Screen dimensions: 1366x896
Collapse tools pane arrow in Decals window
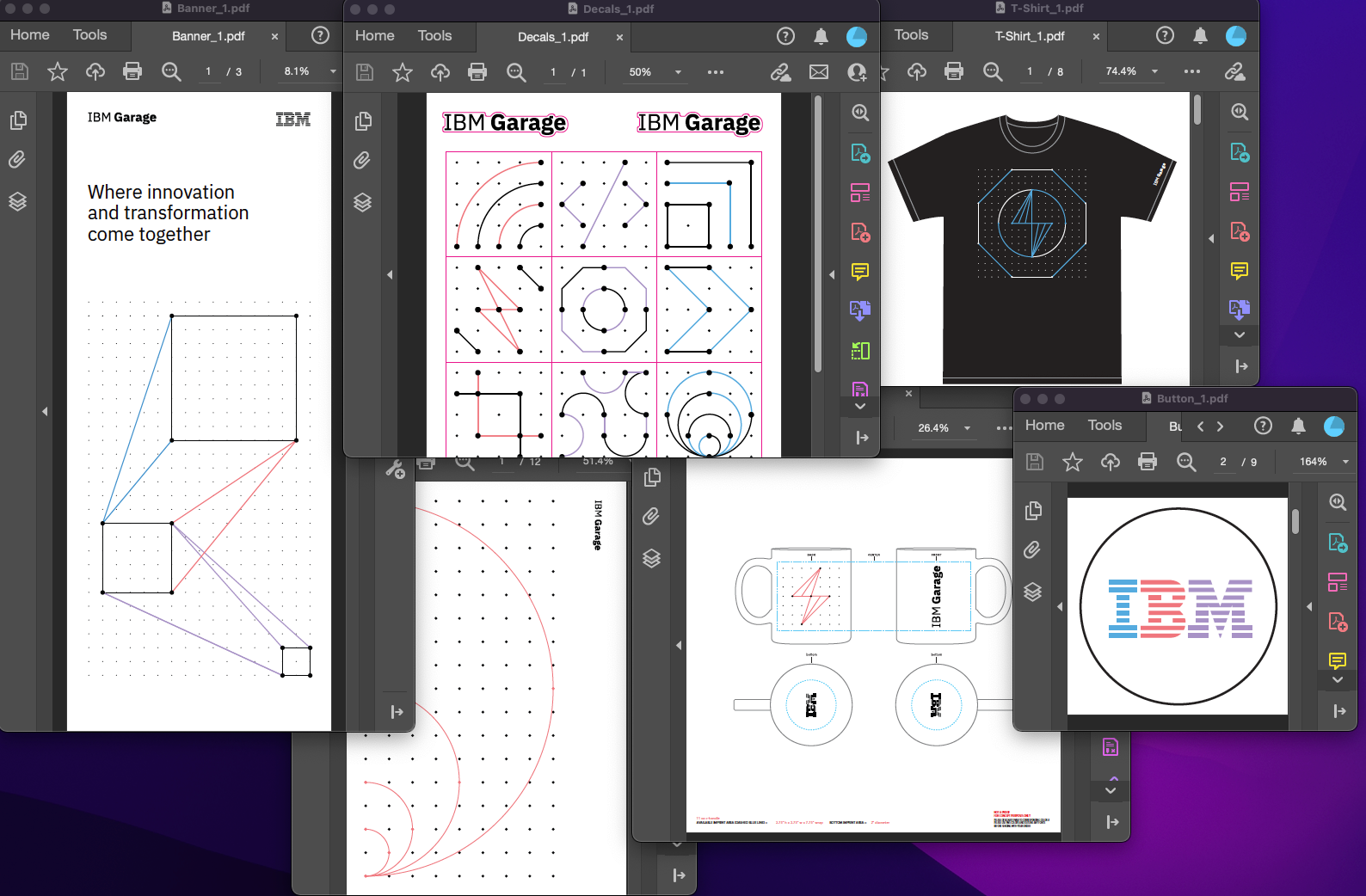(832, 275)
